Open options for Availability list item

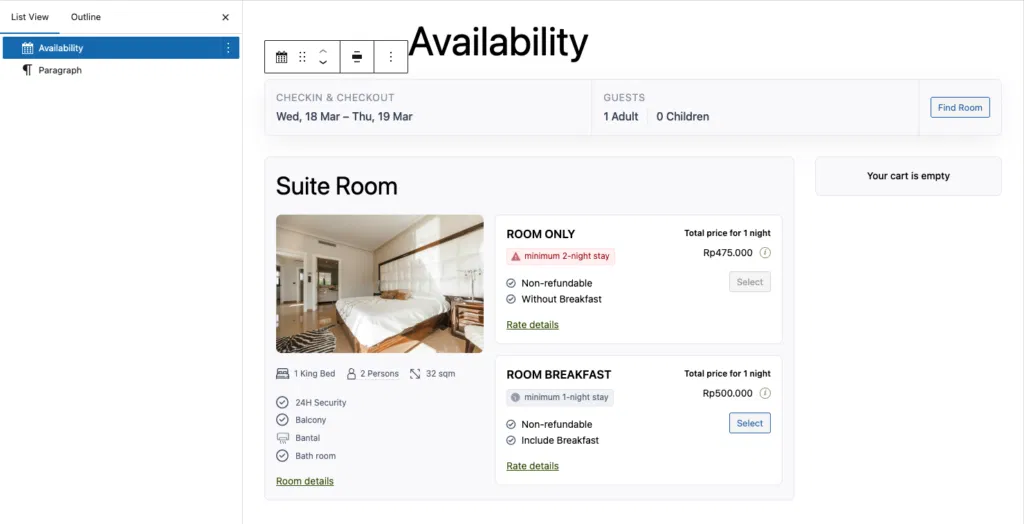[228, 48]
